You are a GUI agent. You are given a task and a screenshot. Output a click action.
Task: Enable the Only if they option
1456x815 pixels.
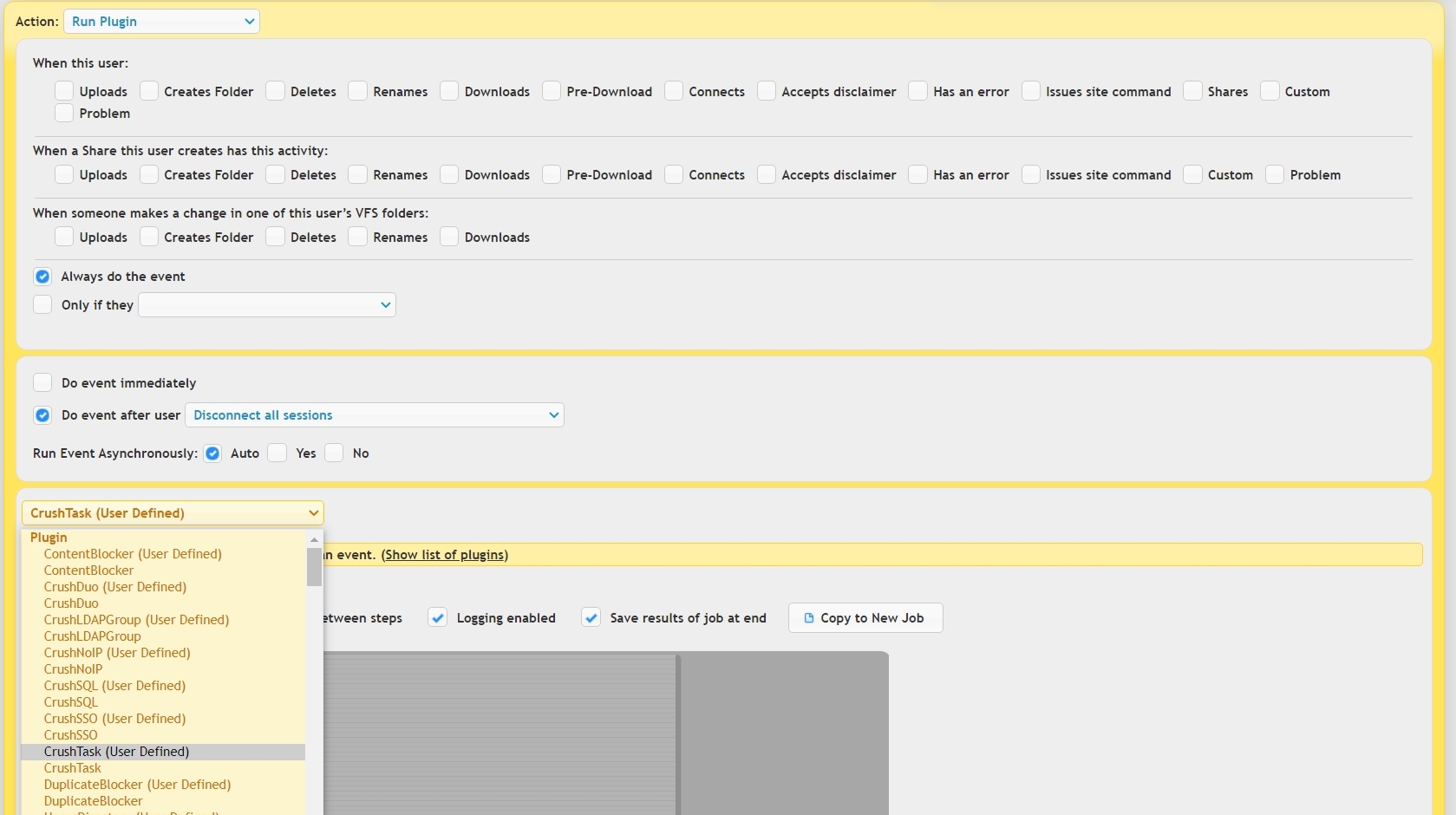tap(42, 304)
